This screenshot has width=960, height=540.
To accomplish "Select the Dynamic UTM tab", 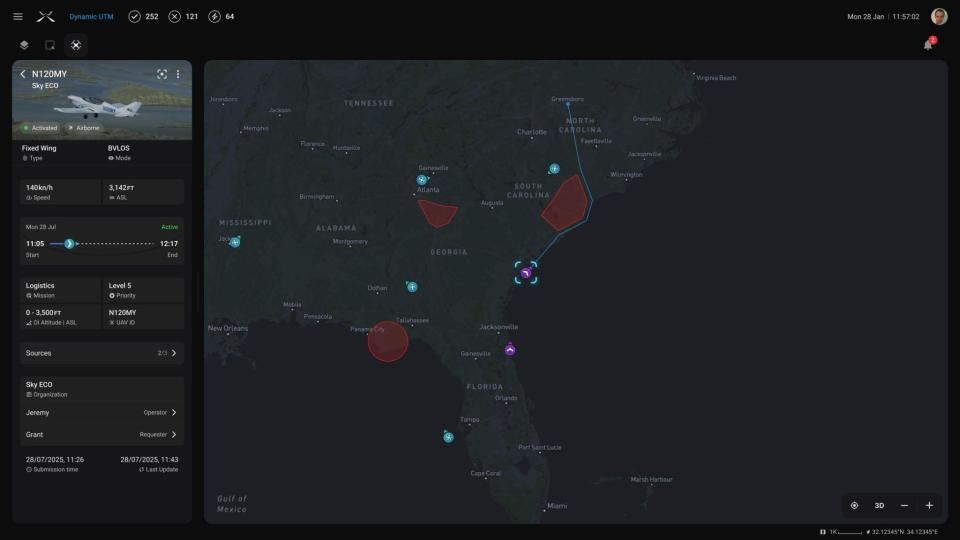I will 91,17.
